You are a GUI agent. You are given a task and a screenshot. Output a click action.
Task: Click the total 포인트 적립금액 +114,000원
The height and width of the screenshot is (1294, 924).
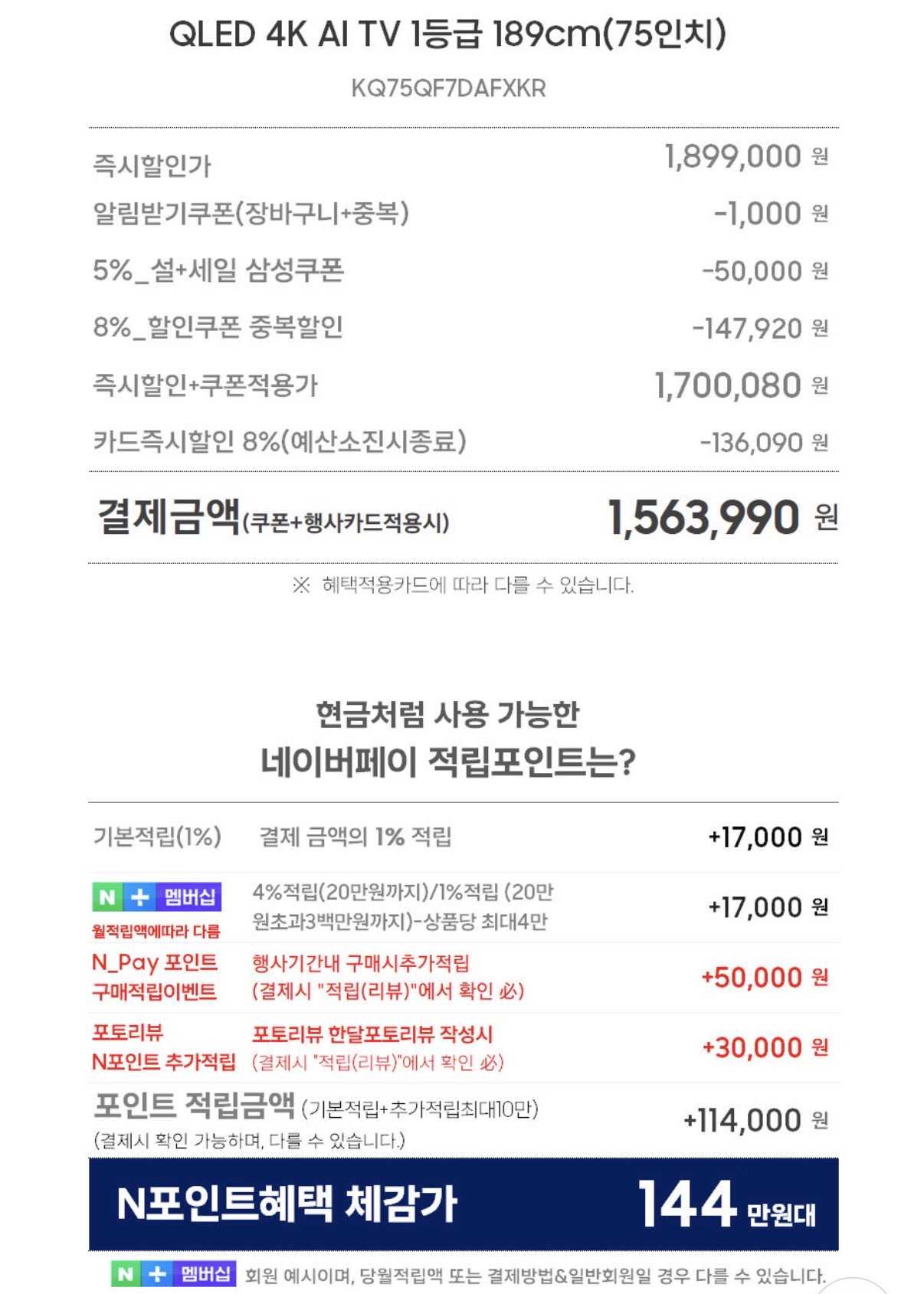tap(755, 1121)
